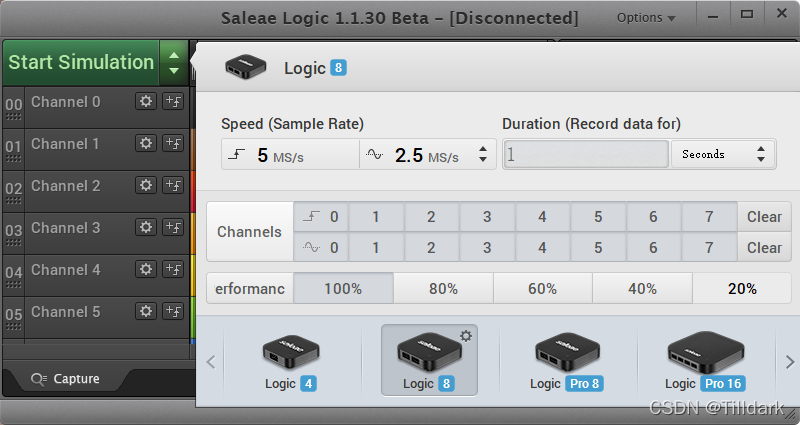The image size is (800, 425).
Task: Click the Channel 0 label
Action: click(65, 102)
